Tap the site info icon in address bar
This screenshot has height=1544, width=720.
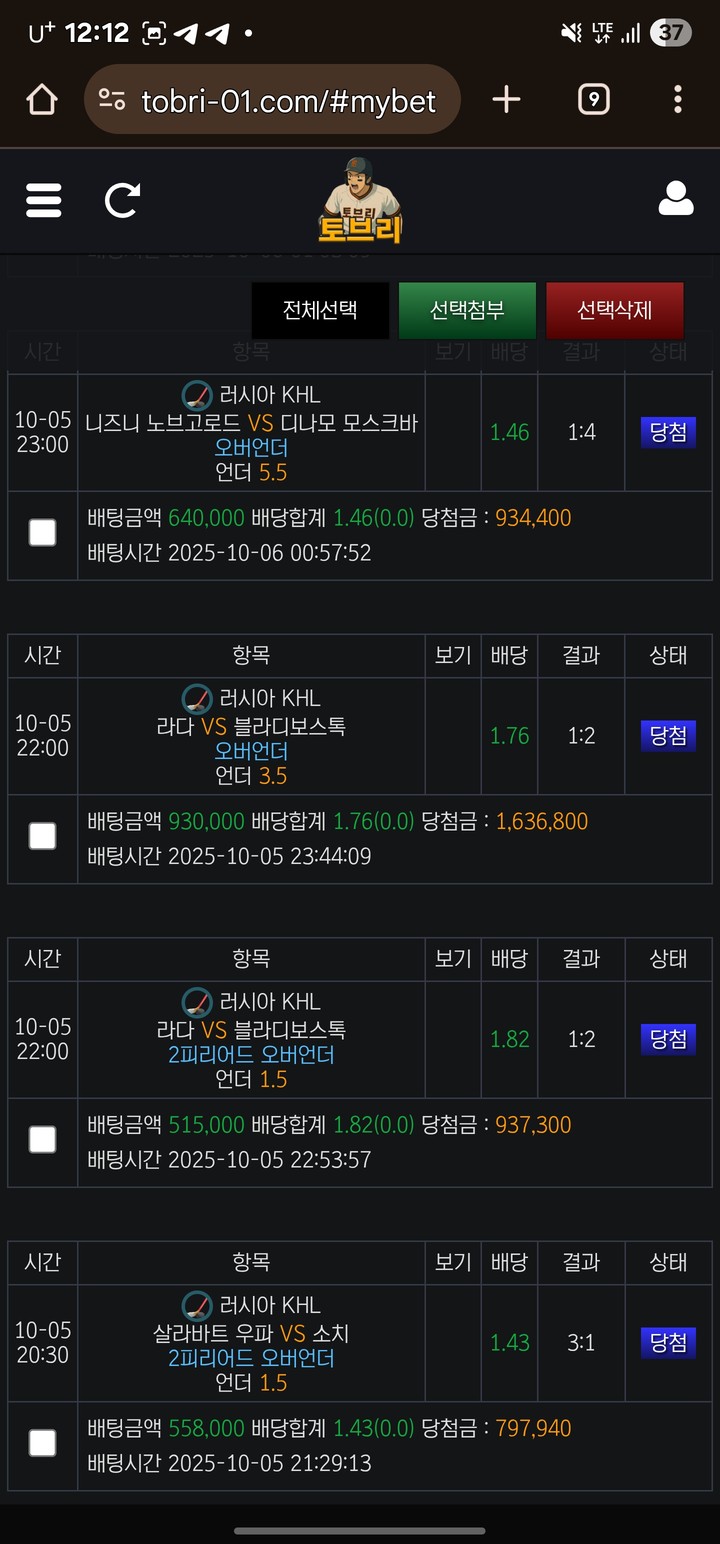pyautogui.click(x=112, y=100)
